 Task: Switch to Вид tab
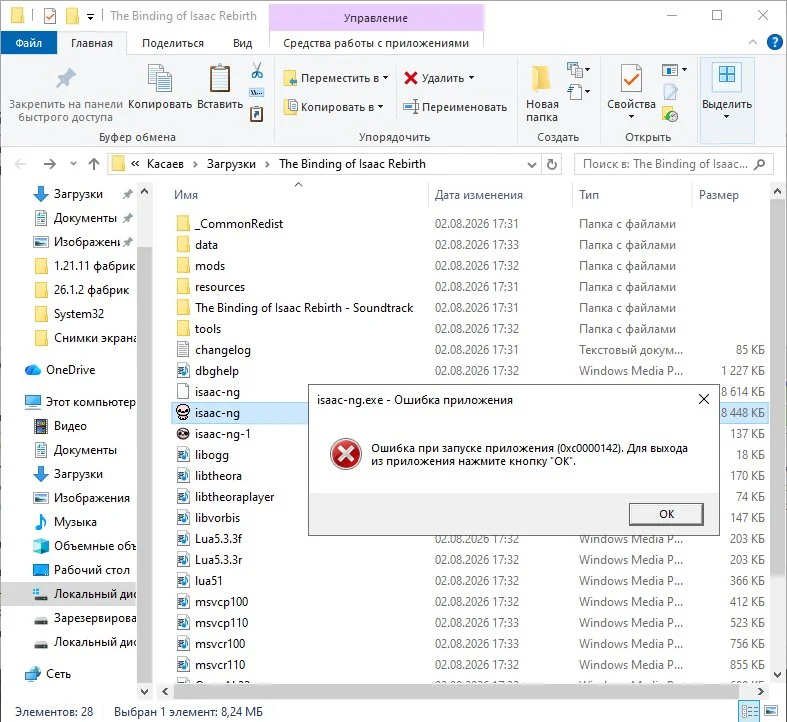tap(242, 43)
